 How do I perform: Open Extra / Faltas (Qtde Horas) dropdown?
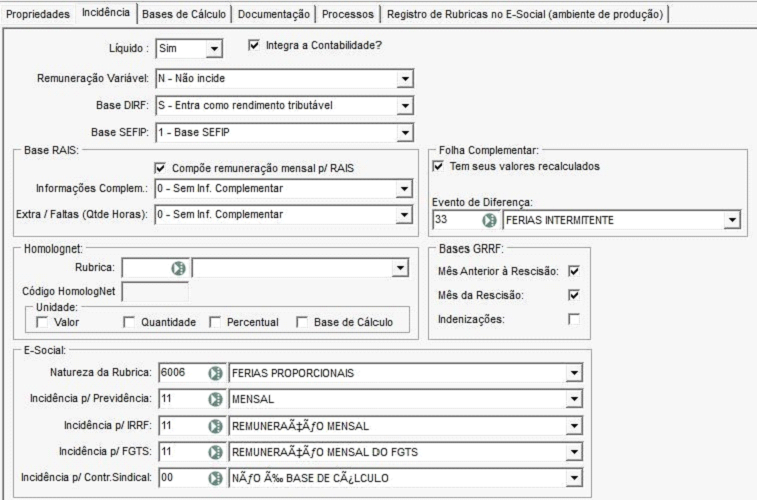[x=404, y=215]
